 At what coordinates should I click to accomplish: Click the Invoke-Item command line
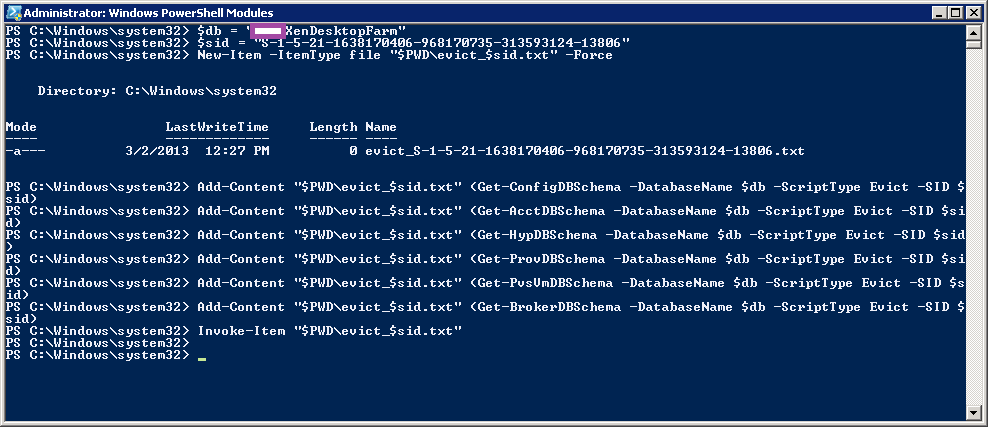tap(330, 331)
